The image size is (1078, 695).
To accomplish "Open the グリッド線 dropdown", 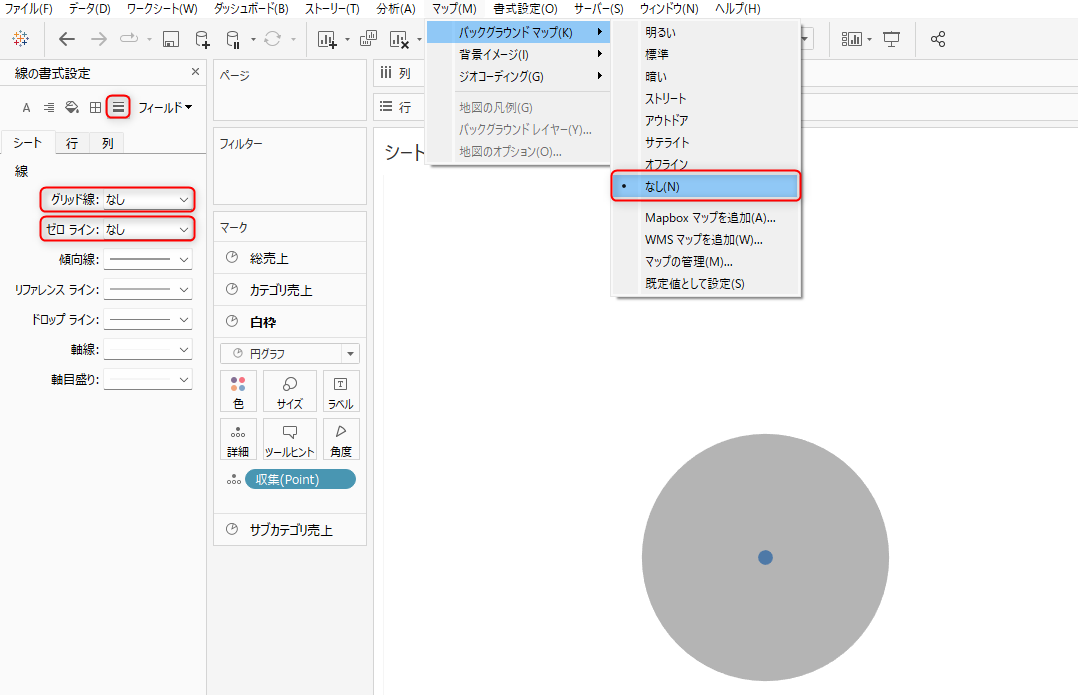I will click(147, 200).
